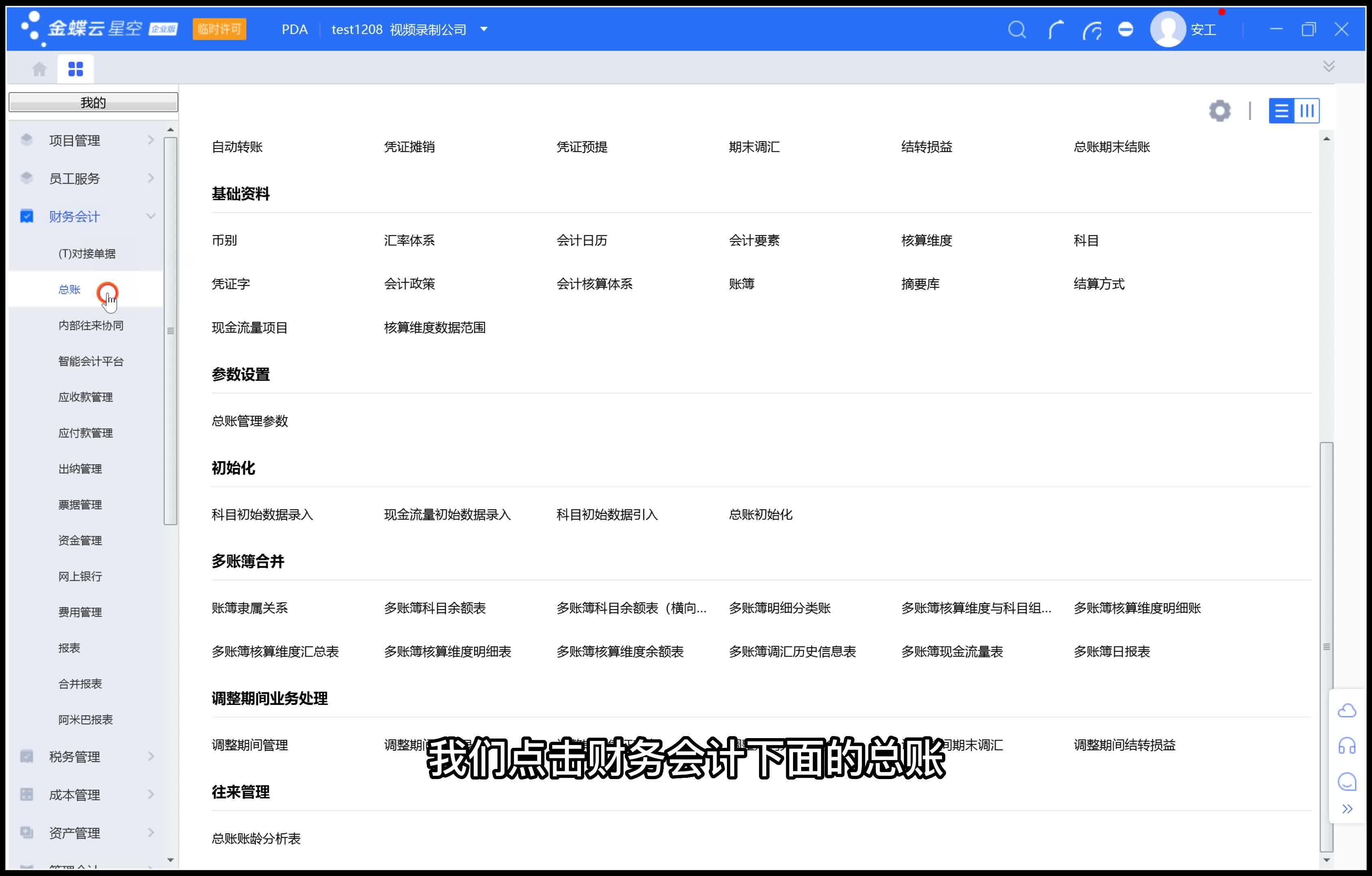Click the 成本管理 module icon
1372x876 pixels.
coord(27,794)
